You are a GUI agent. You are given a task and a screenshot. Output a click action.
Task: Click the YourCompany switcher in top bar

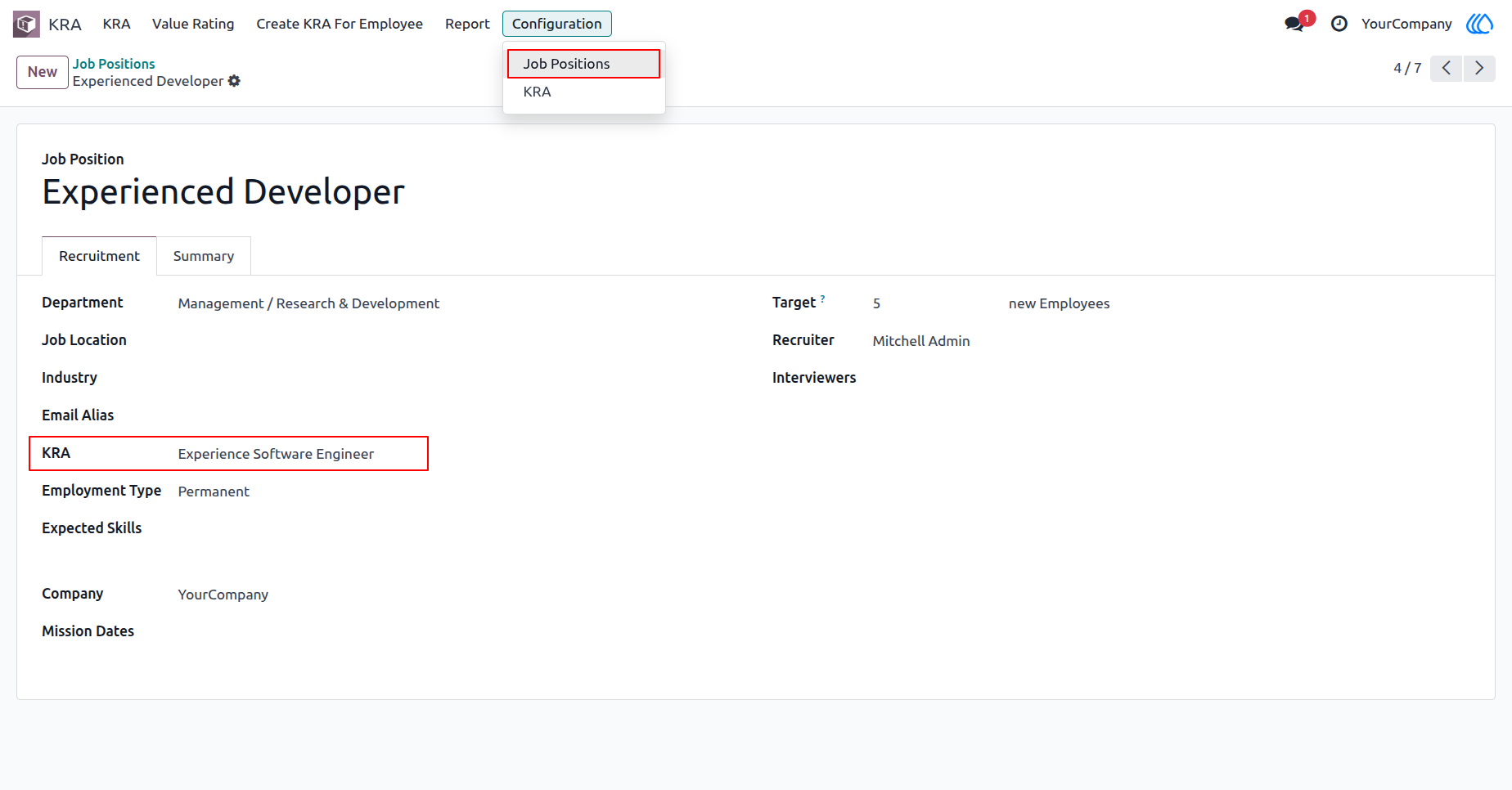[x=1406, y=24]
